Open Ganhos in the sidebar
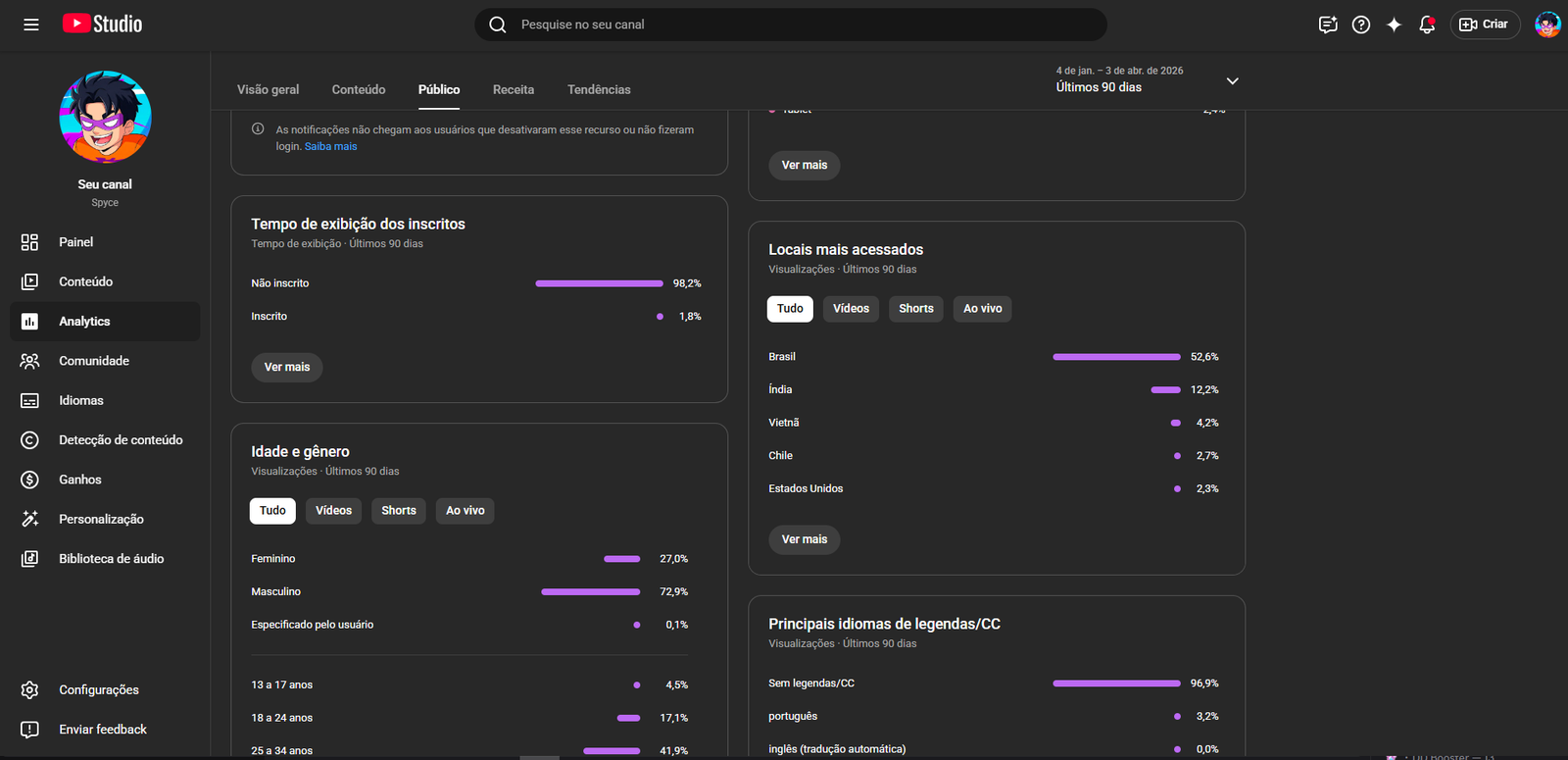Screen dimensions: 1568x760 [80, 480]
